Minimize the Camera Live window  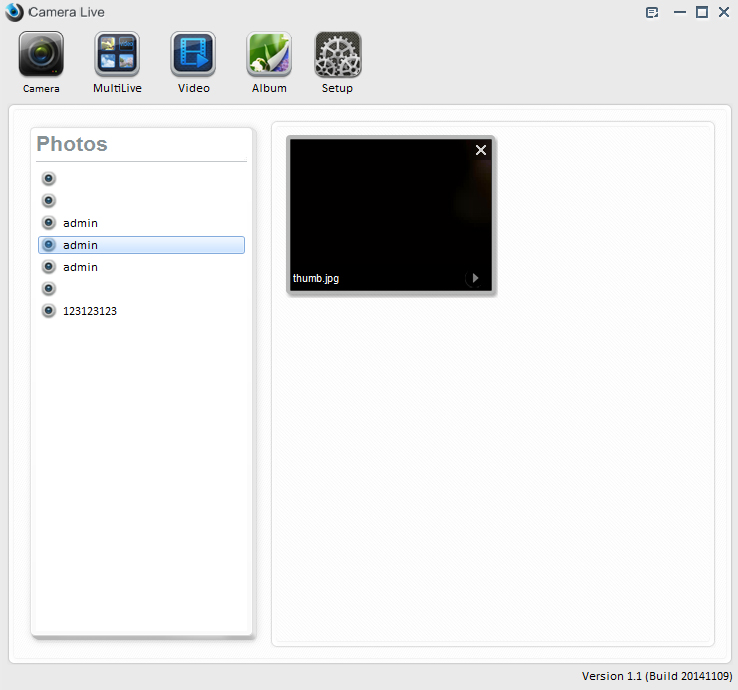click(x=680, y=12)
